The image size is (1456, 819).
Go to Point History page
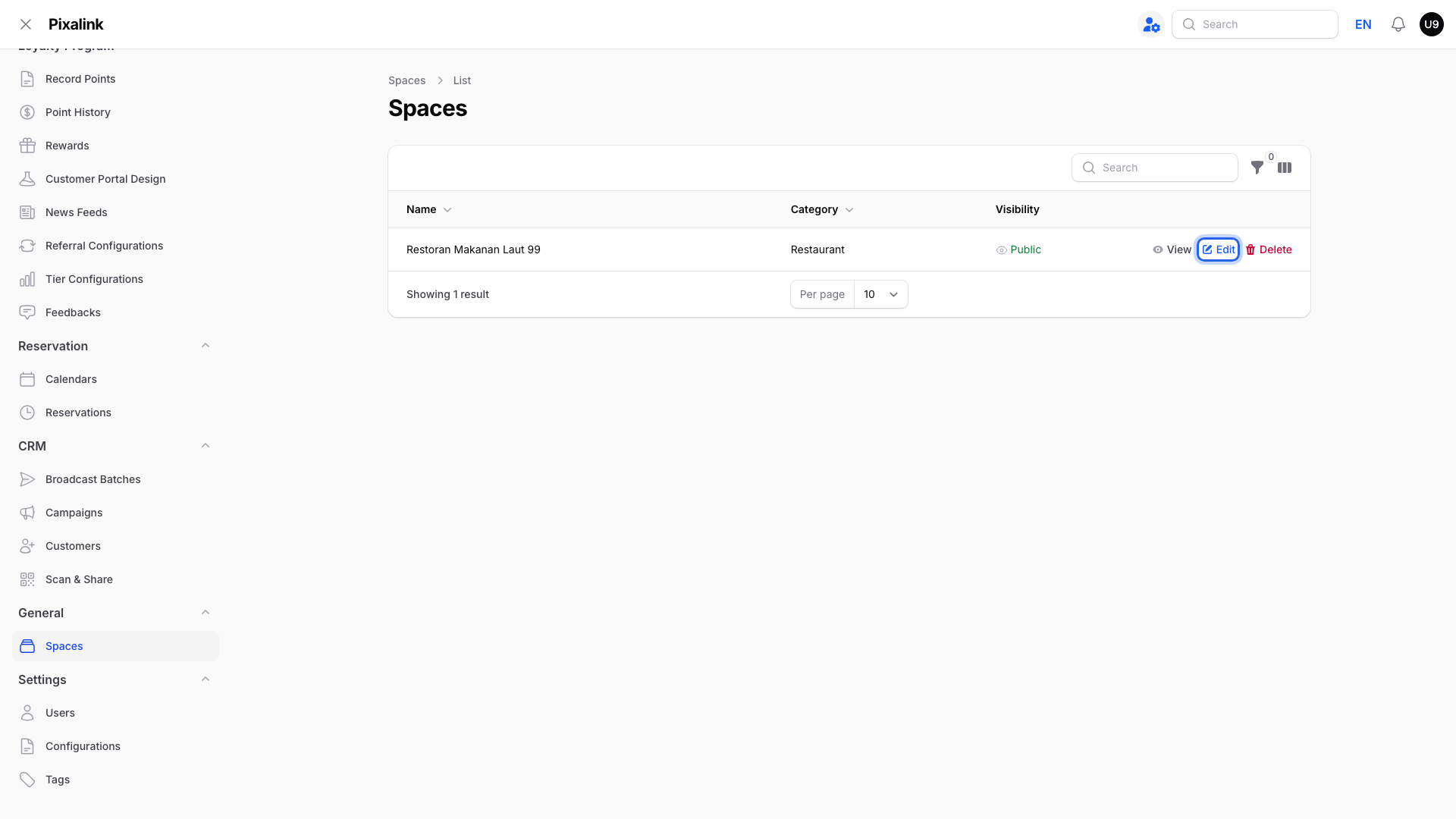(x=78, y=112)
